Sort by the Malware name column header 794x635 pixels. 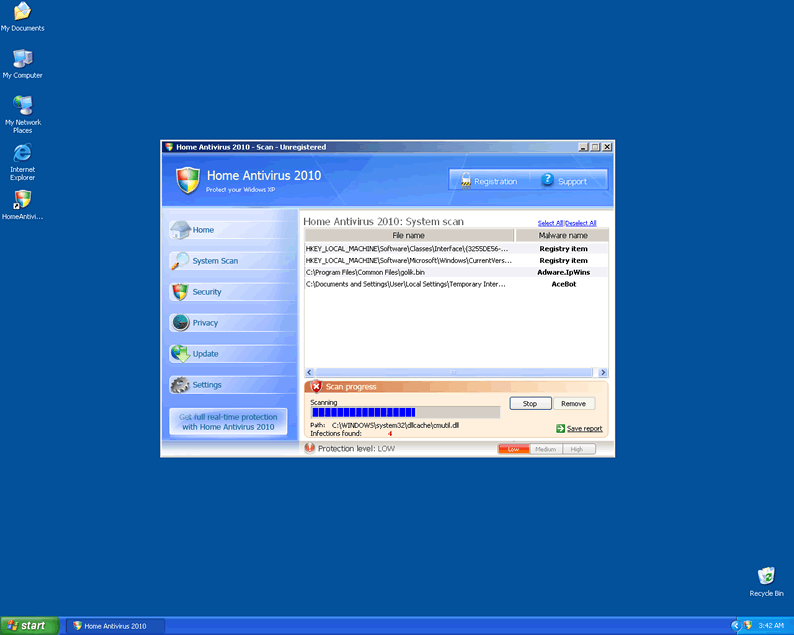tap(562, 235)
